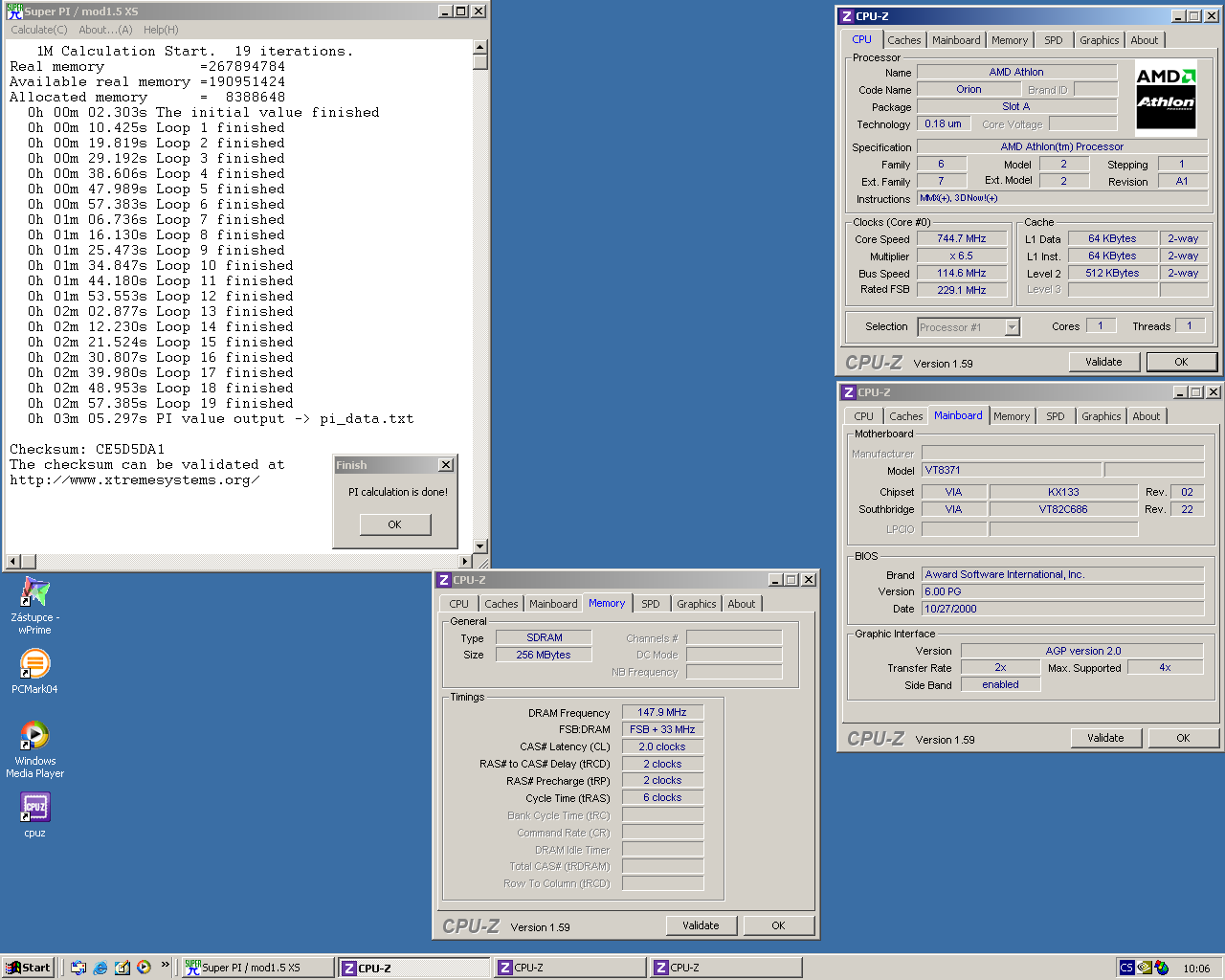Click OK in the CPU-Z Memory window

click(778, 925)
